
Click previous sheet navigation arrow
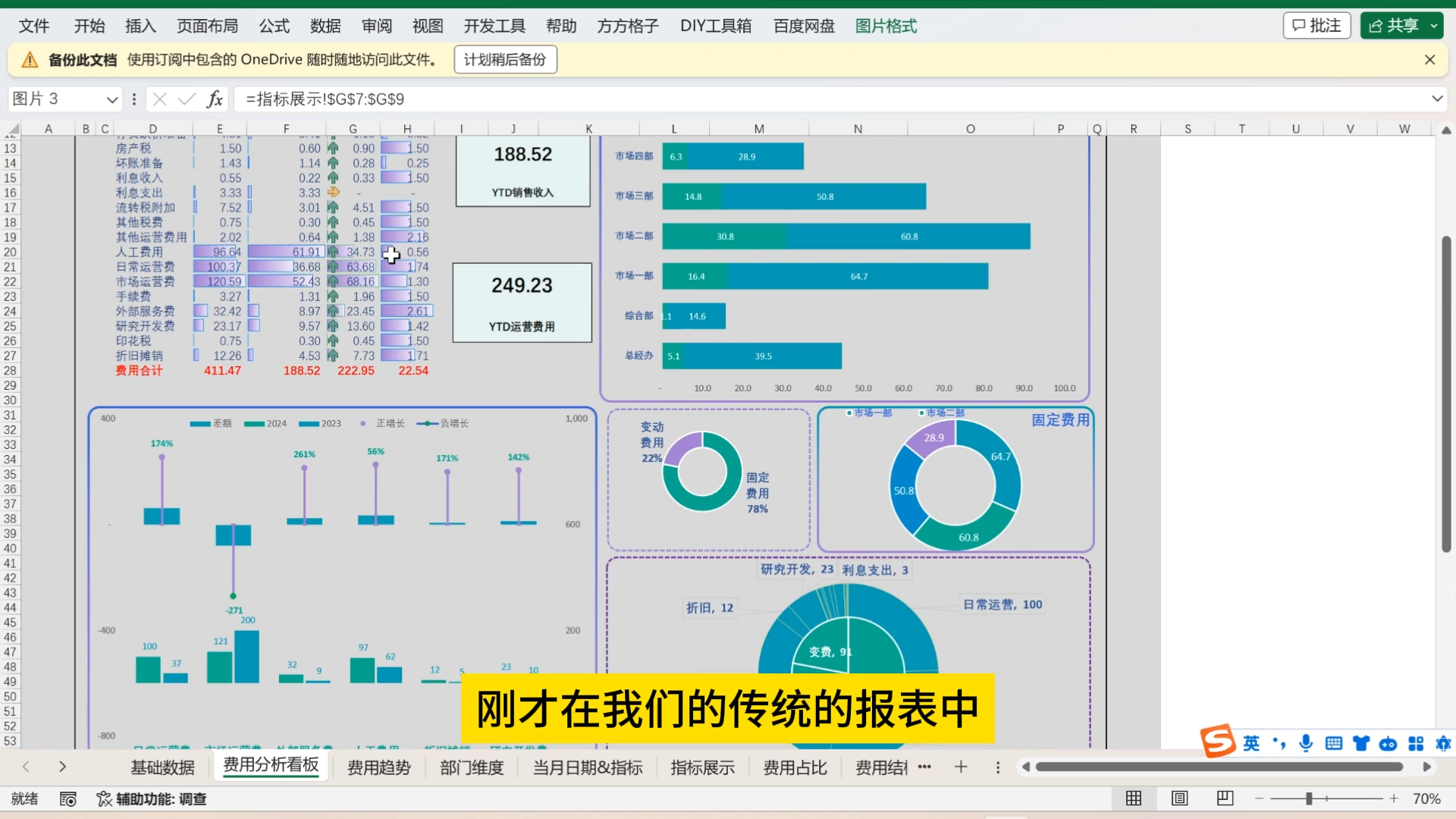26,767
